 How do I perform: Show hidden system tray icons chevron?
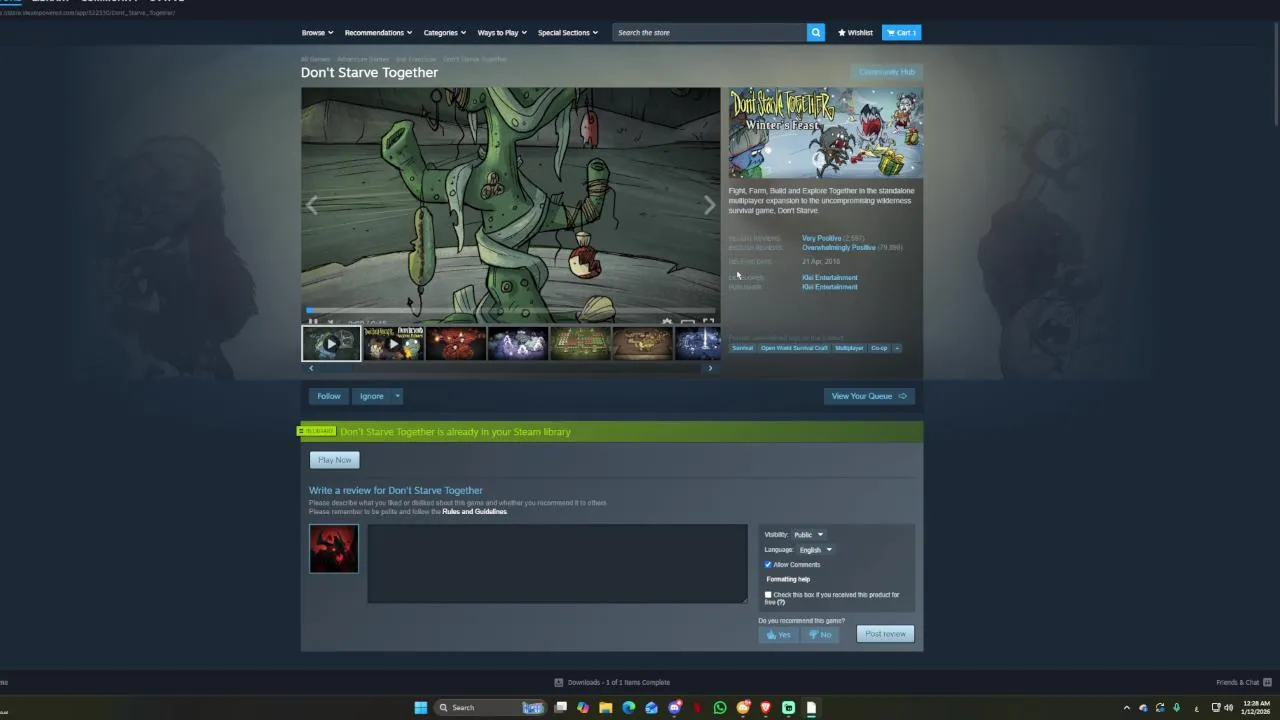tap(1127, 707)
